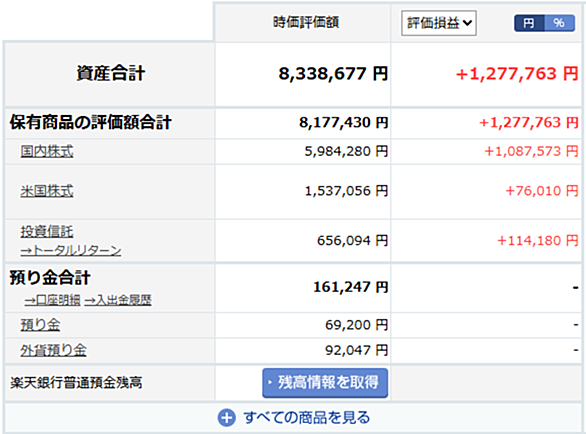Open the 米国株式 holdings link
This screenshot has height=434, width=586.
(x=47, y=191)
